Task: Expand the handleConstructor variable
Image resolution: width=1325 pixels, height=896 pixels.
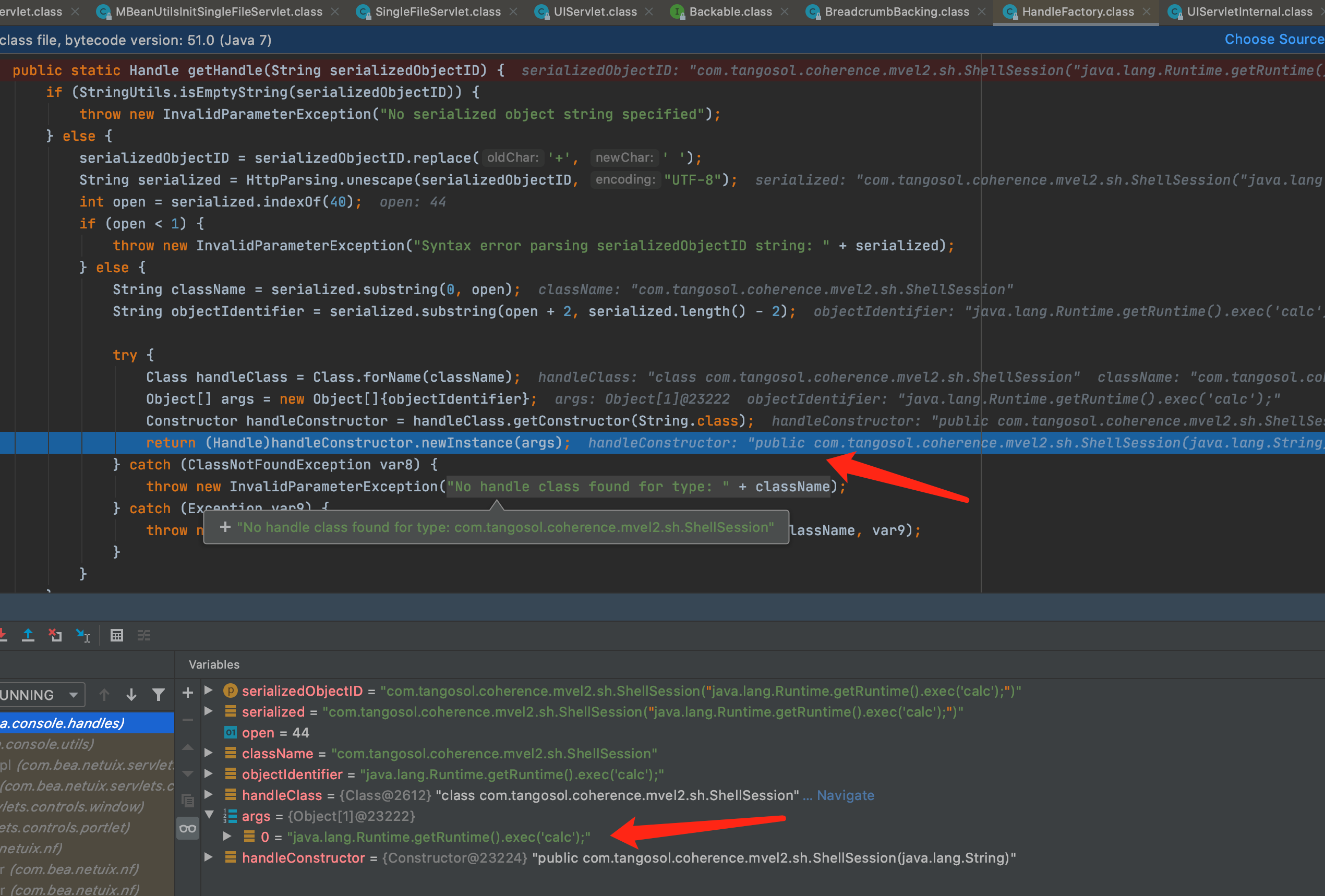Action: (x=209, y=857)
